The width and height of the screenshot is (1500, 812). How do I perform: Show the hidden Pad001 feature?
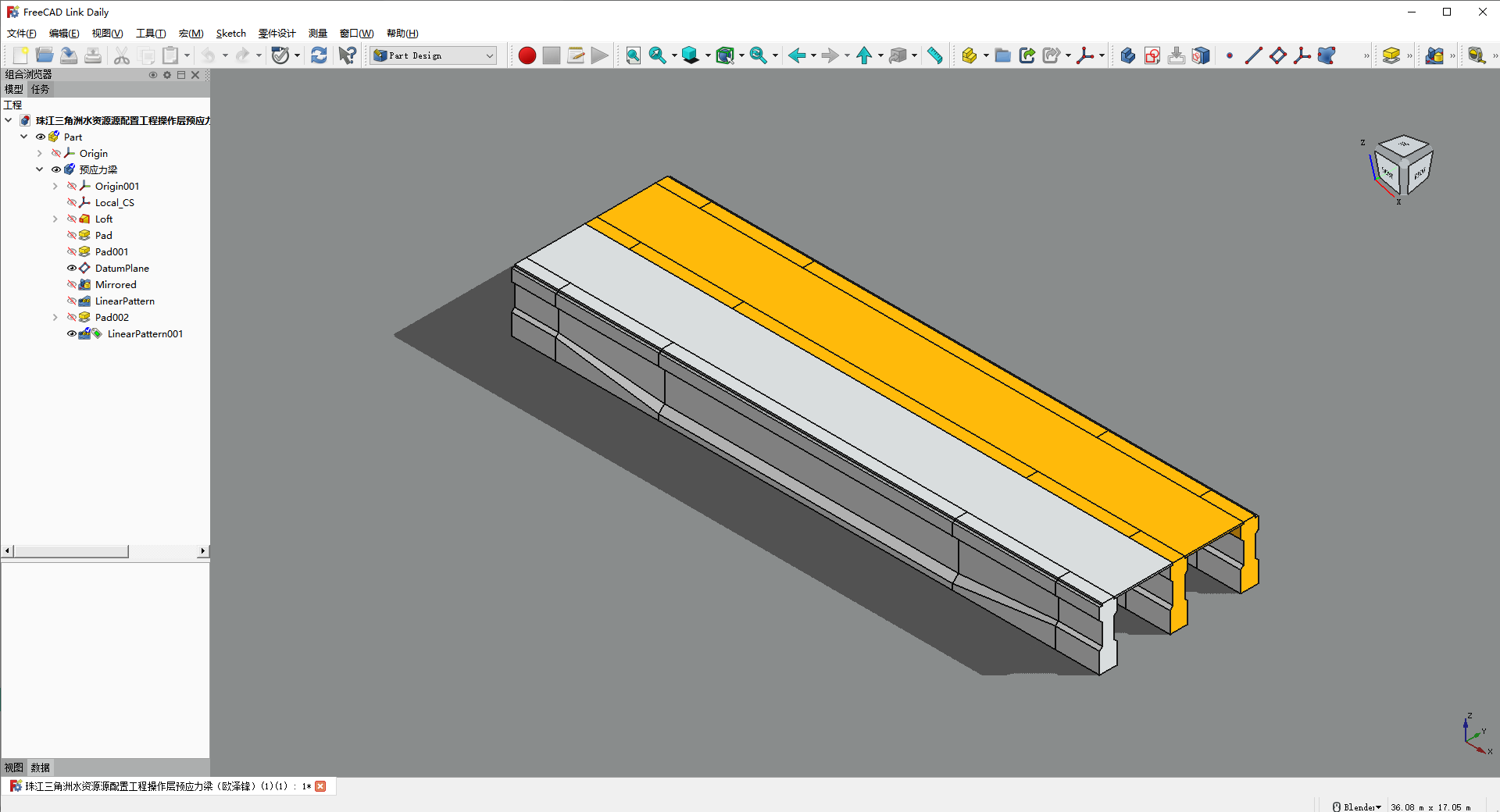(72, 251)
